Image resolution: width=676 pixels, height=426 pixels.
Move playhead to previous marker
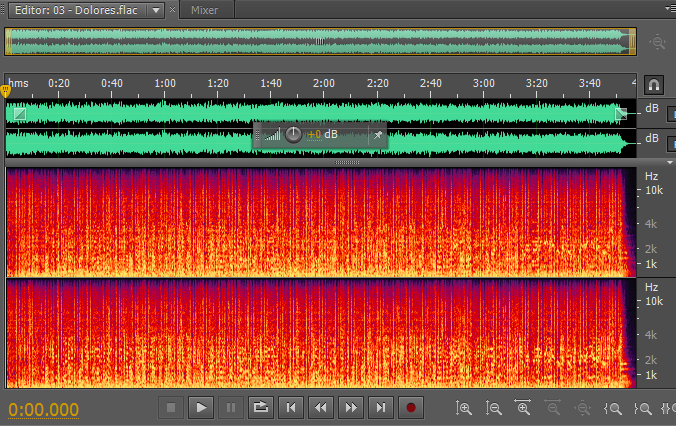(x=291, y=408)
